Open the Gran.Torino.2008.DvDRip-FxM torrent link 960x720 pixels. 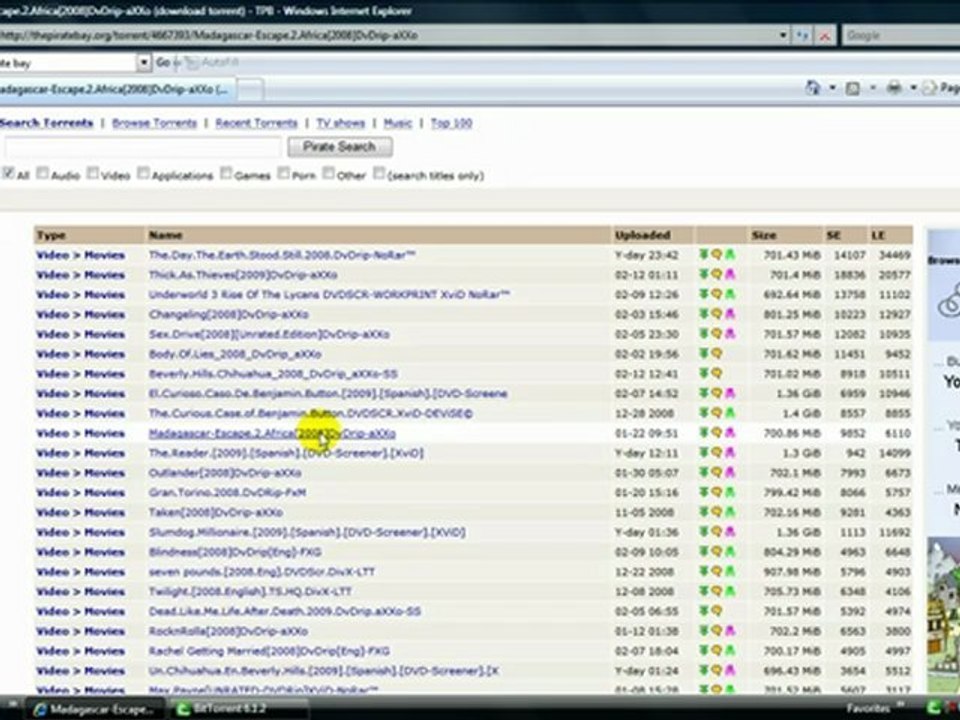tap(227, 492)
